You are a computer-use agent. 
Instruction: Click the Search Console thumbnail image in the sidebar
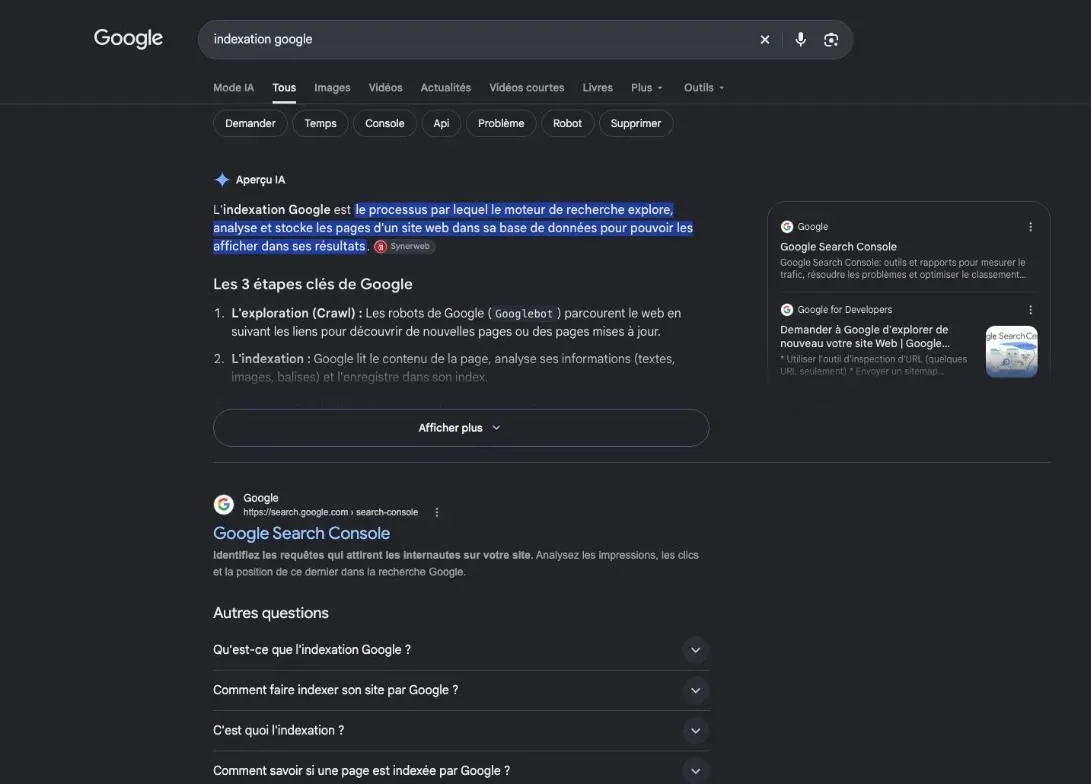[x=1011, y=351]
